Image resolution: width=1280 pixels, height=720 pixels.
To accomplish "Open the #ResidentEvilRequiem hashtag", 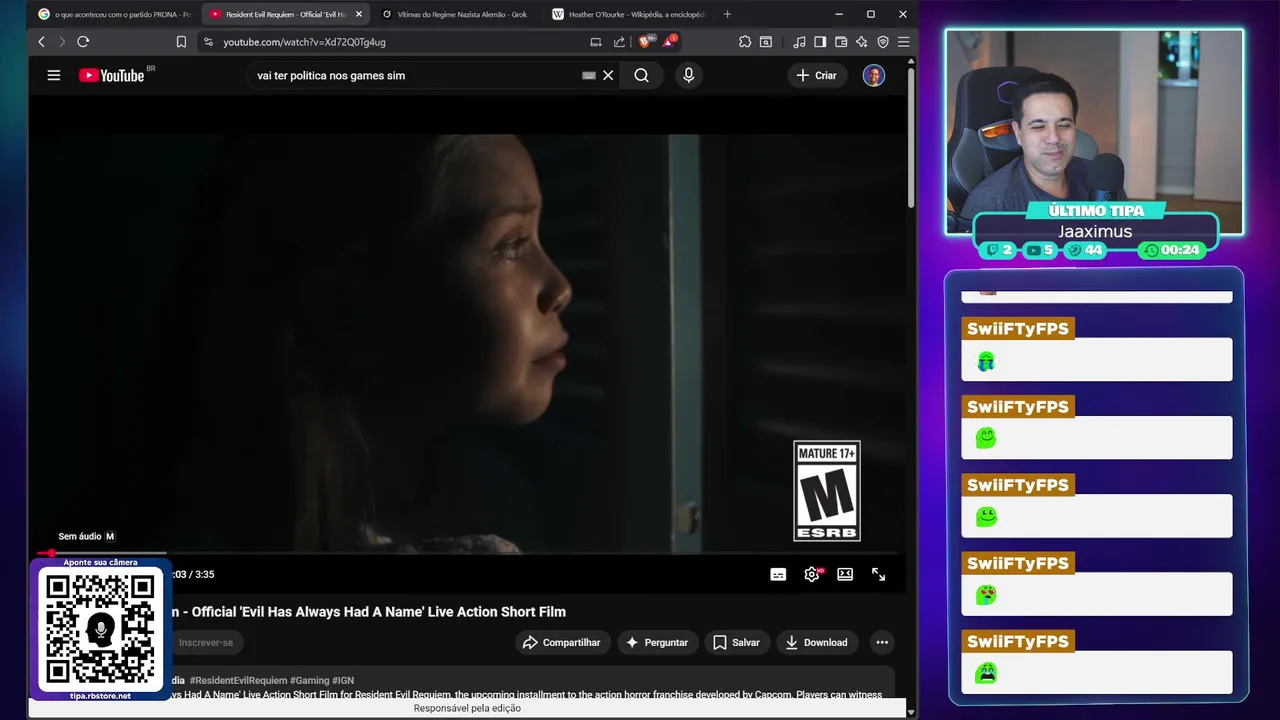I will click(237, 680).
